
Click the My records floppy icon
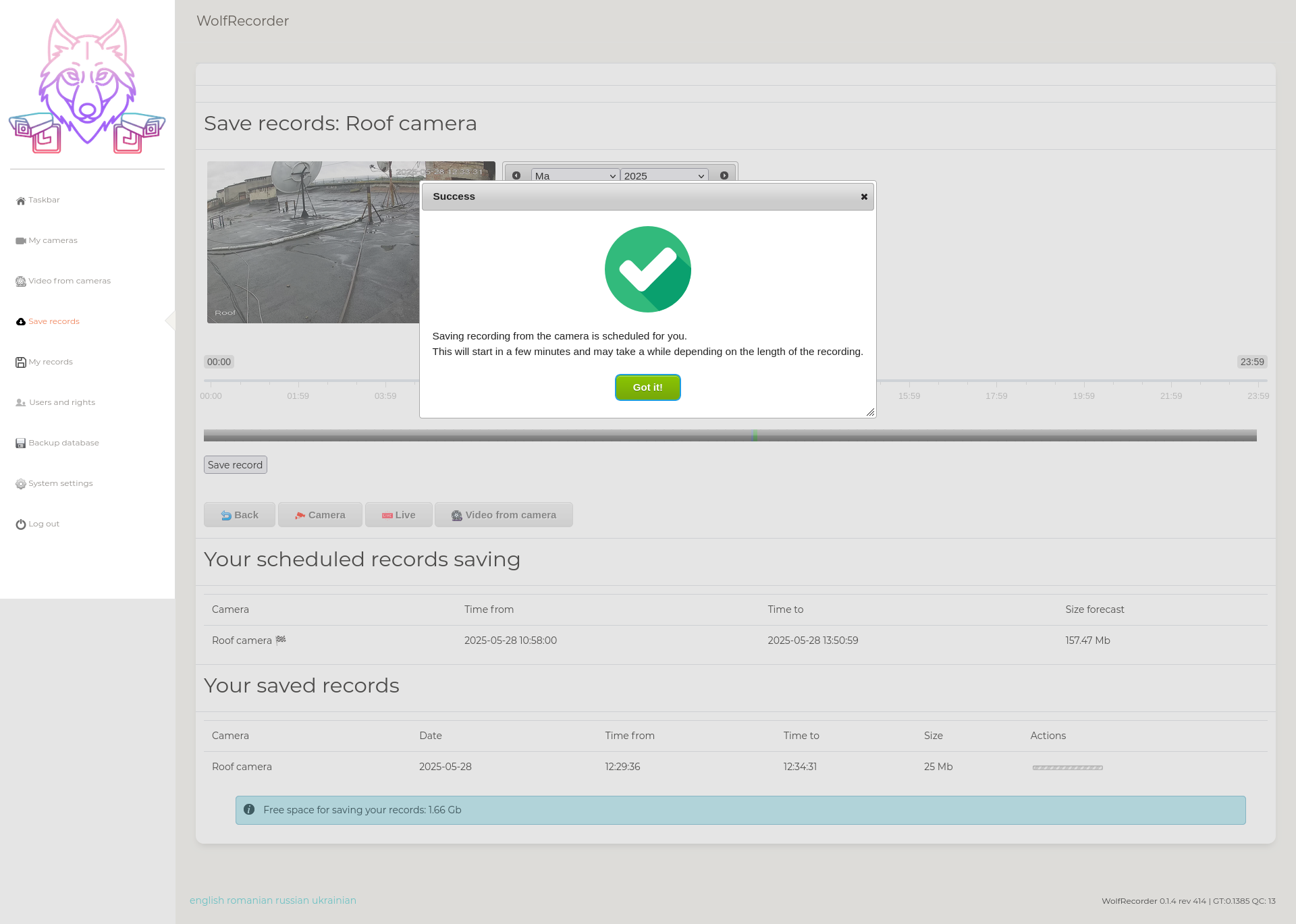point(21,362)
